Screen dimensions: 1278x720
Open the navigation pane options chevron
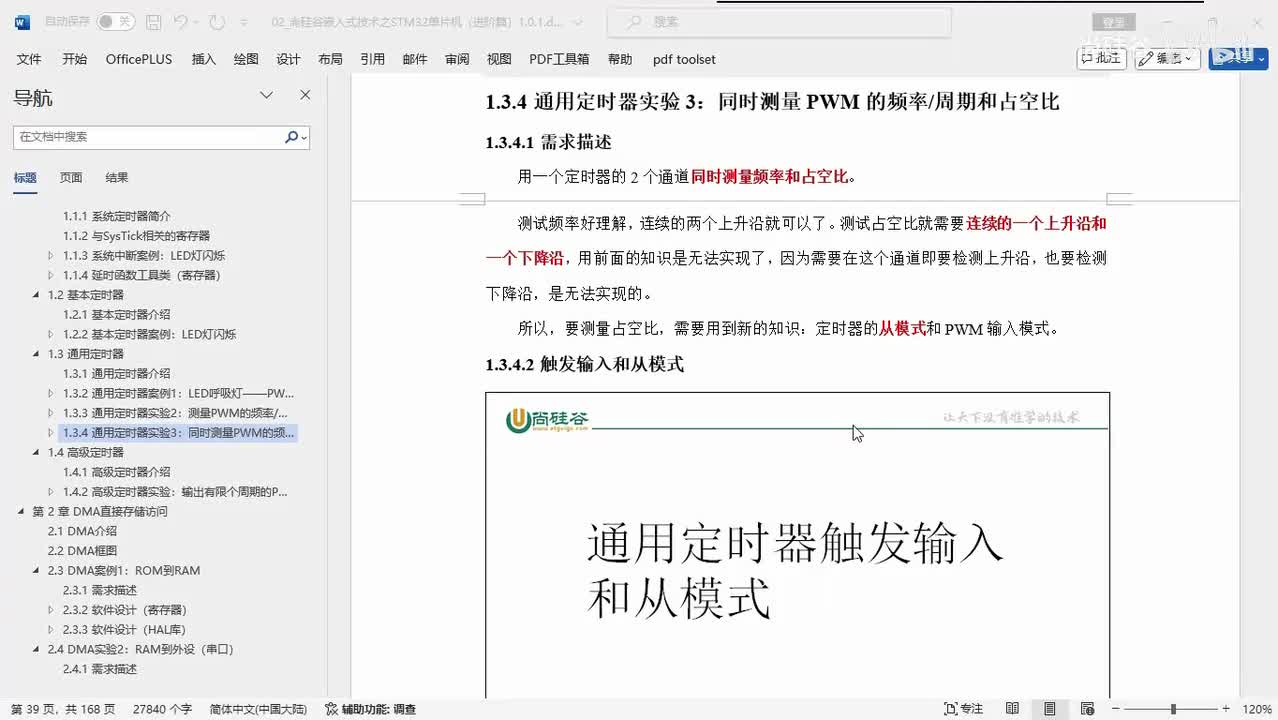coord(267,95)
